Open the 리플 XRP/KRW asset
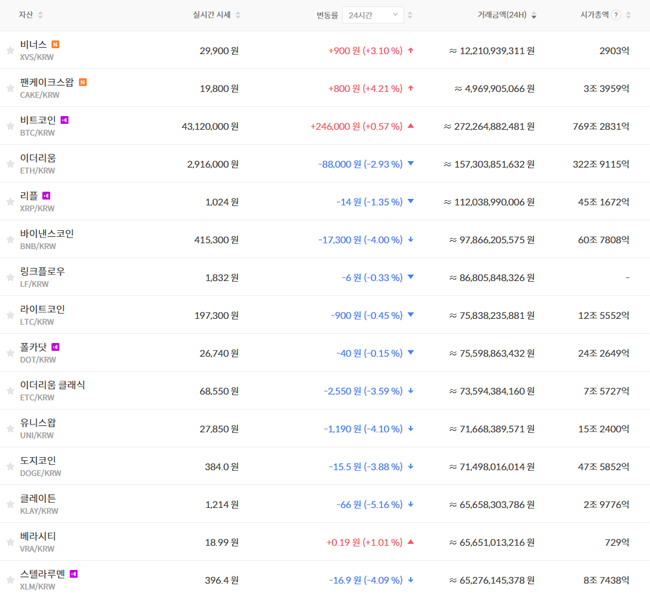 pyautogui.click(x=37, y=201)
